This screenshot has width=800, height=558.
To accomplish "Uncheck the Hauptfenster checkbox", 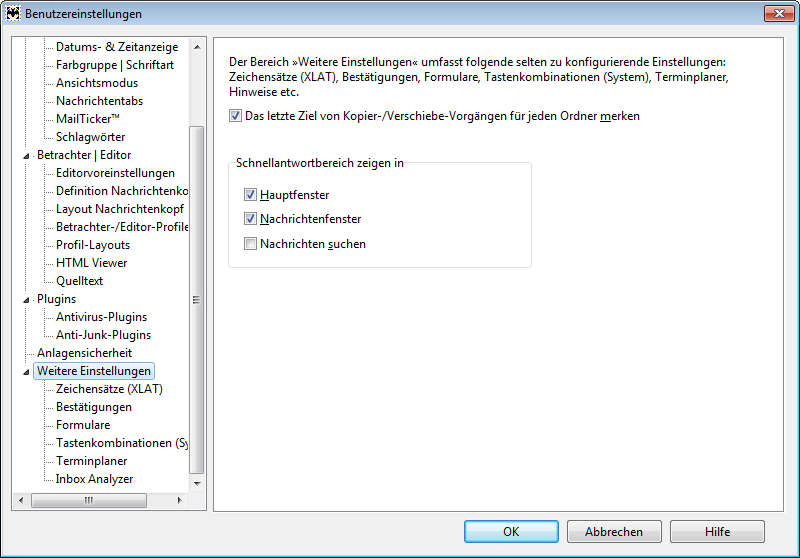I will (x=250, y=195).
